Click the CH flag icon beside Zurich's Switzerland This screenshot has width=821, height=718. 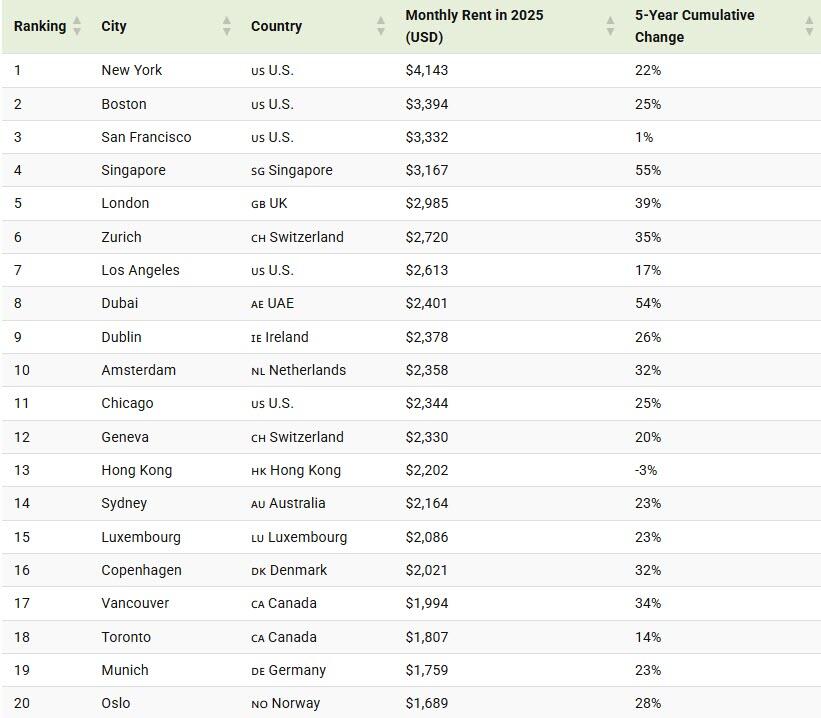pyautogui.click(x=260, y=237)
